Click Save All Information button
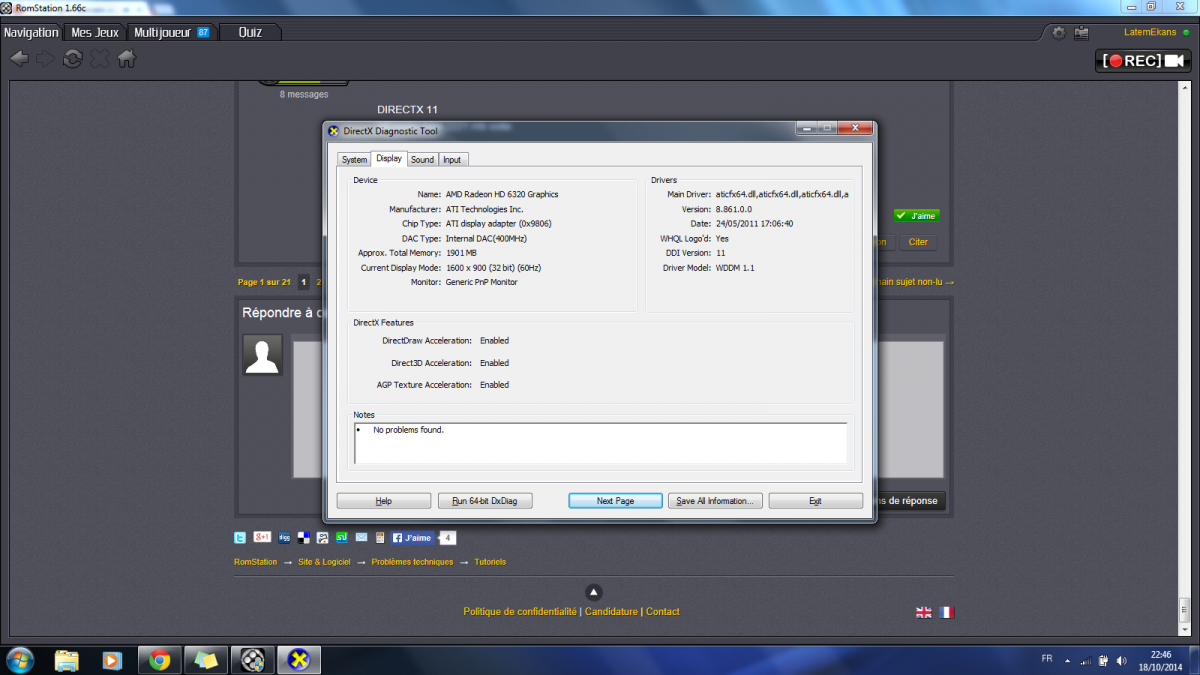This screenshot has height=675, width=1200. [716, 501]
